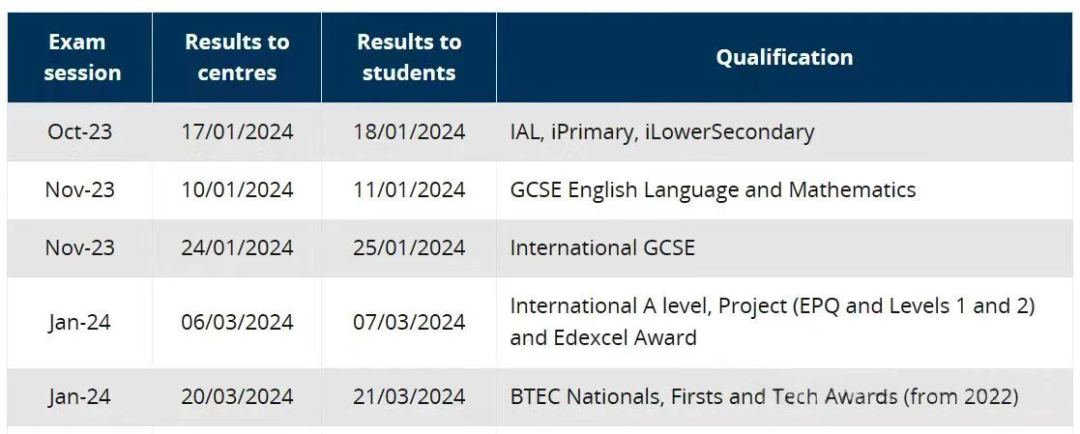Select the 25/01/2024 date cell

408,248
